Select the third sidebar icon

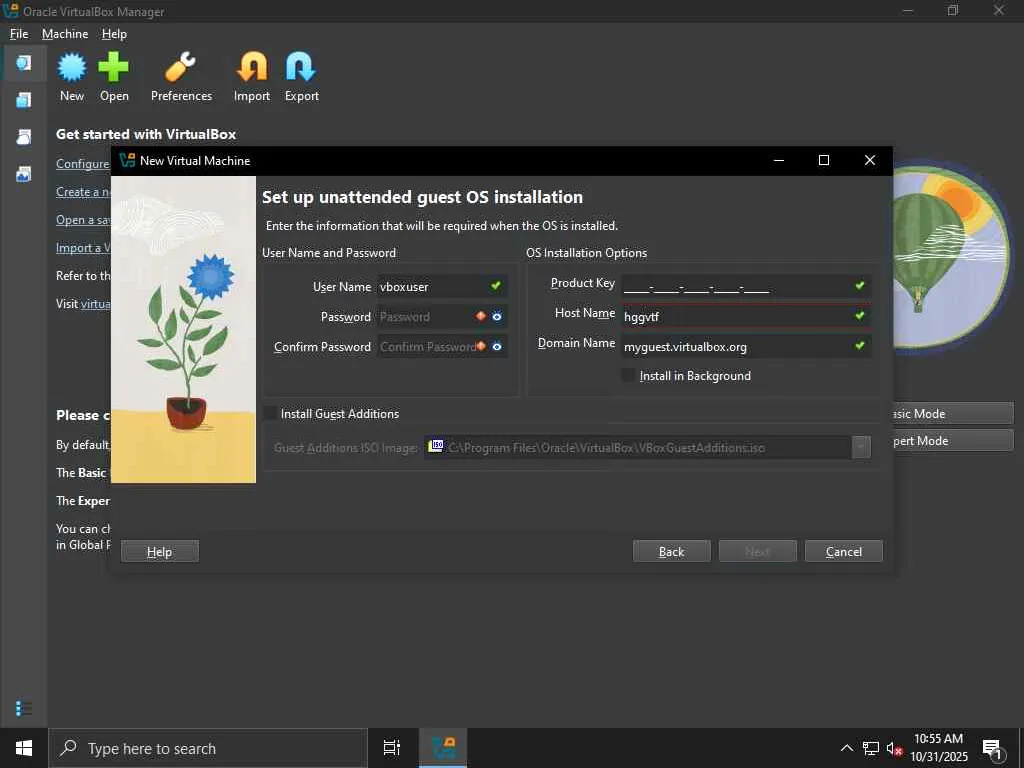[24, 136]
